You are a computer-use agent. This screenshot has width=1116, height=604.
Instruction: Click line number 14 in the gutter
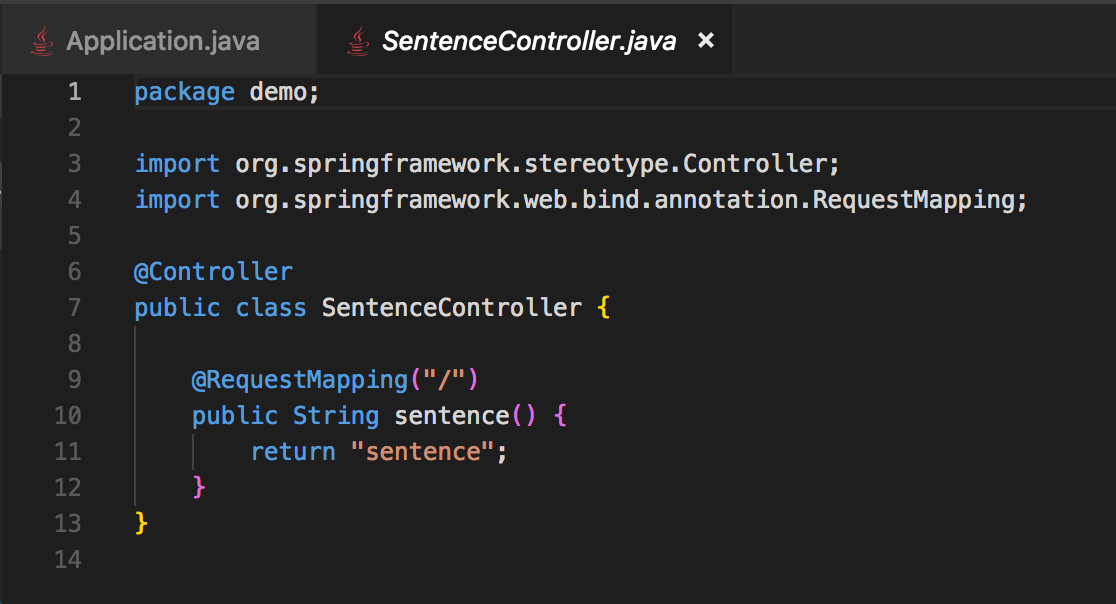68,559
